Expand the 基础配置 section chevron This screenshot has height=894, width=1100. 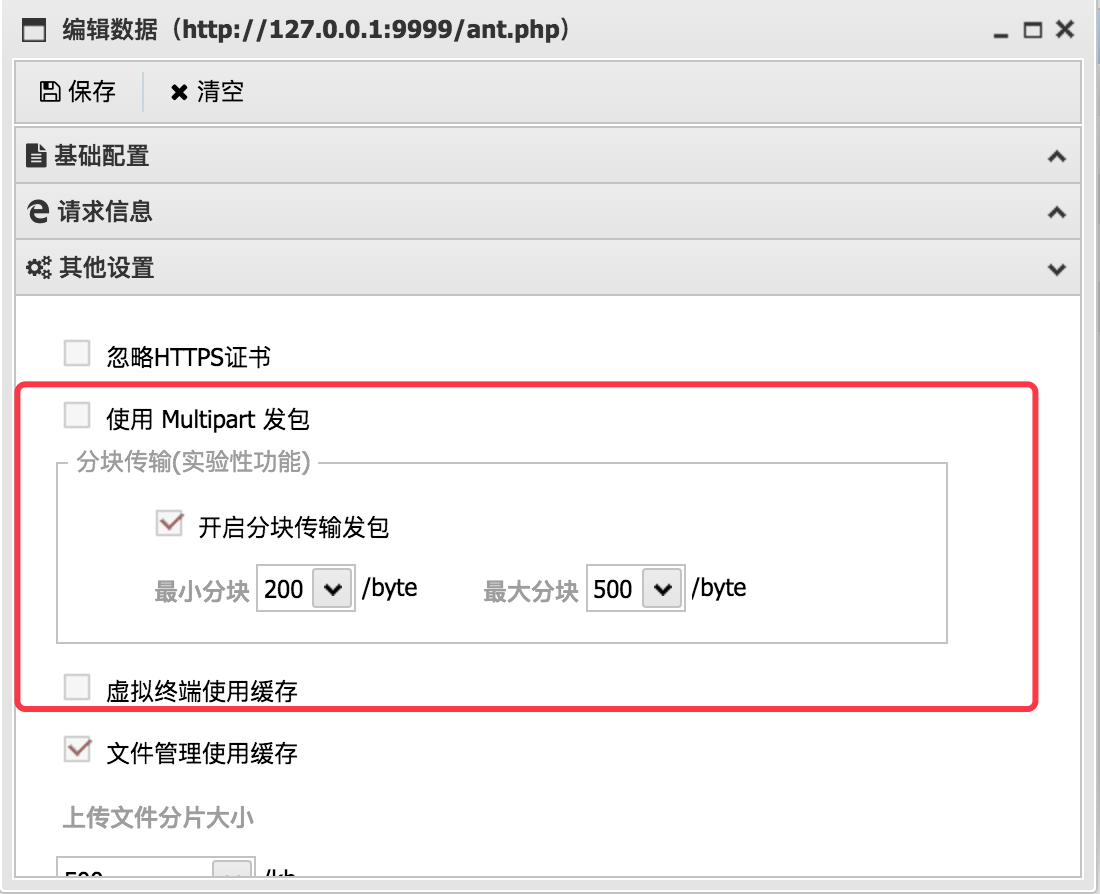[x=1057, y=156]
